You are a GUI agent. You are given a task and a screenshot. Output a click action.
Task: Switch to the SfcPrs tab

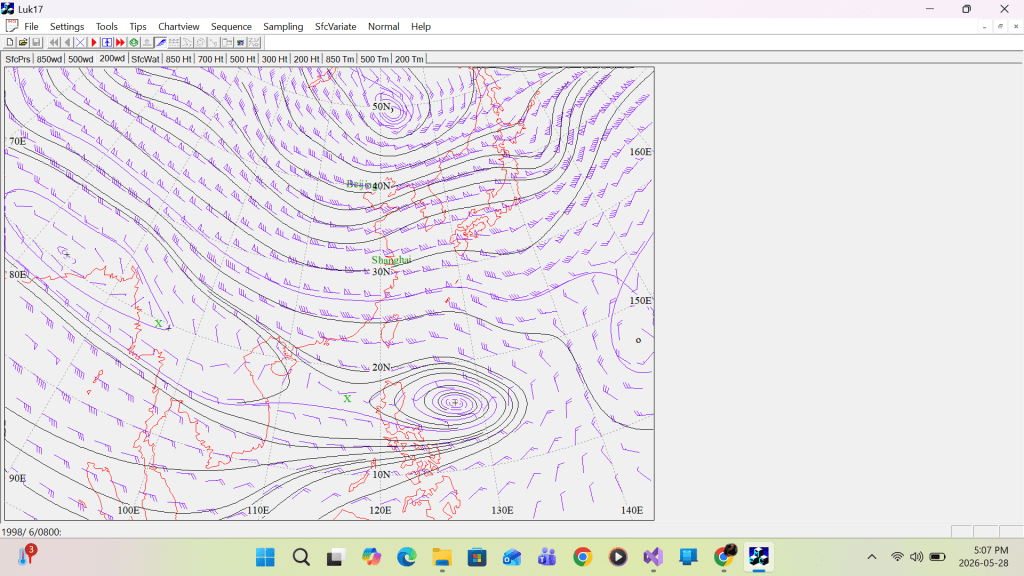pyautogui.click(x=18, y=59)
